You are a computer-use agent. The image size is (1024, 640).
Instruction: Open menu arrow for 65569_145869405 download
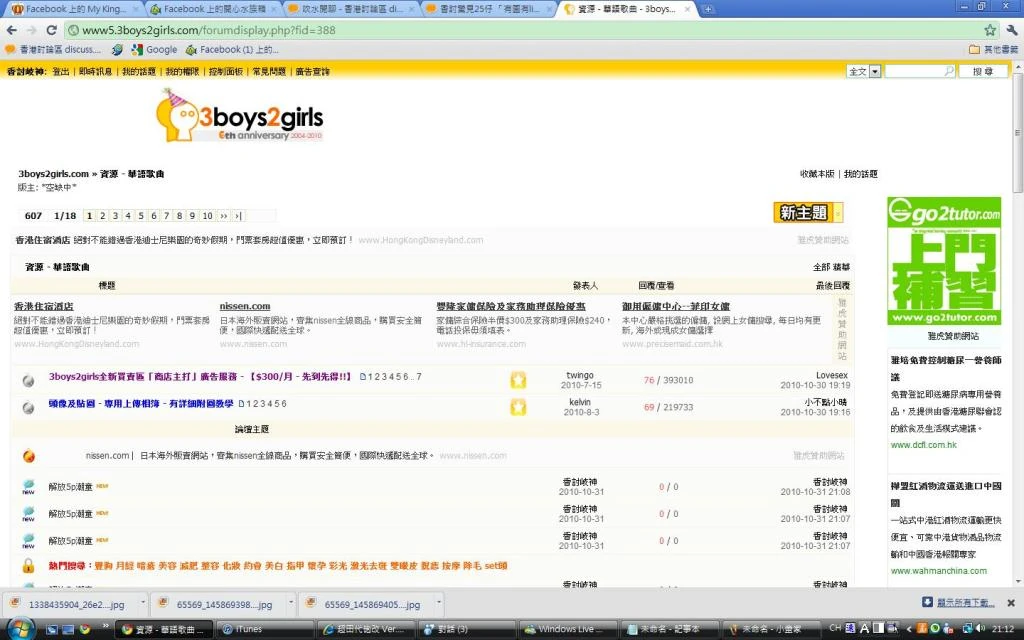point(439,603)
